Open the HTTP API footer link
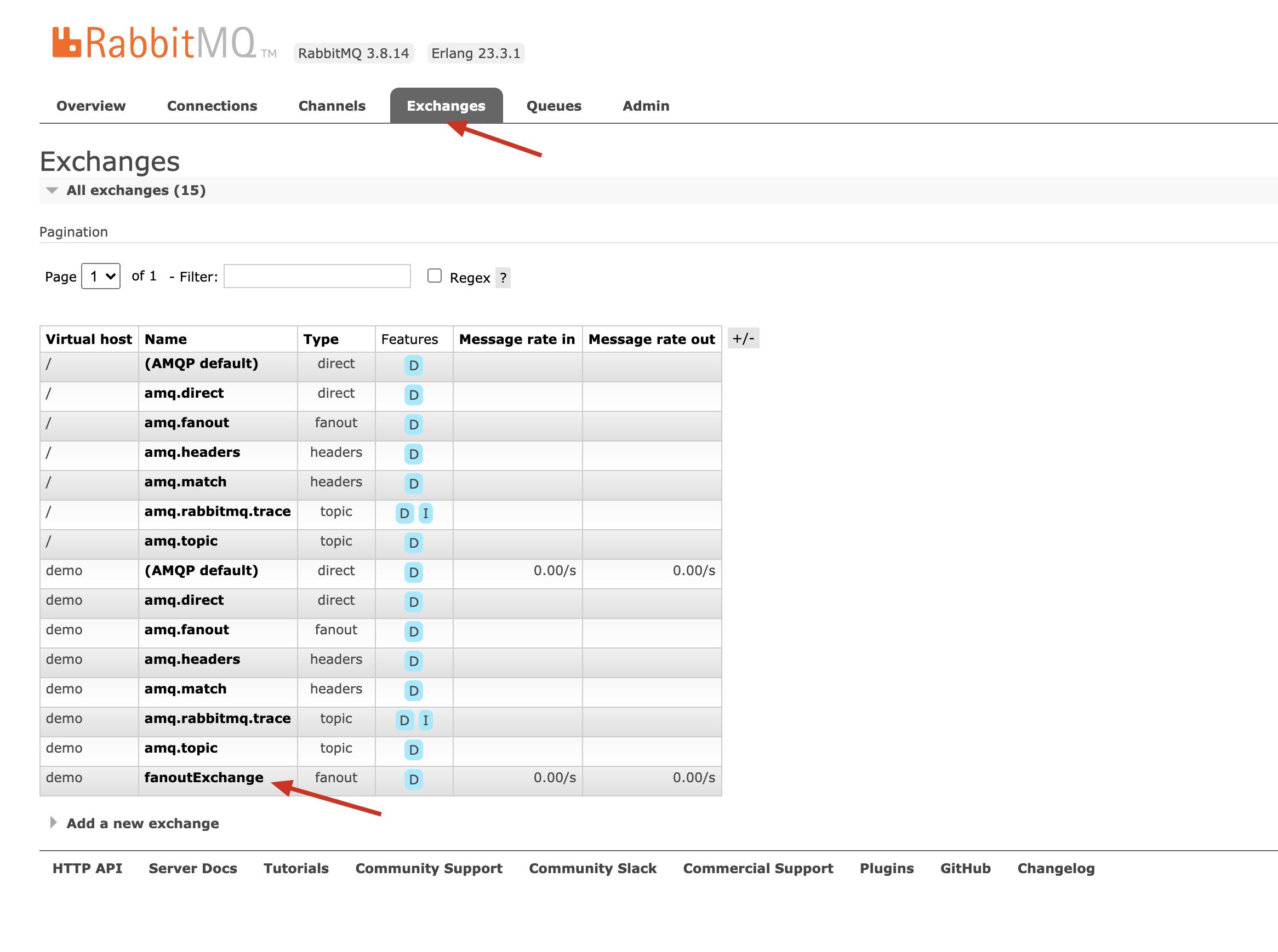 (x=87, y=868)
